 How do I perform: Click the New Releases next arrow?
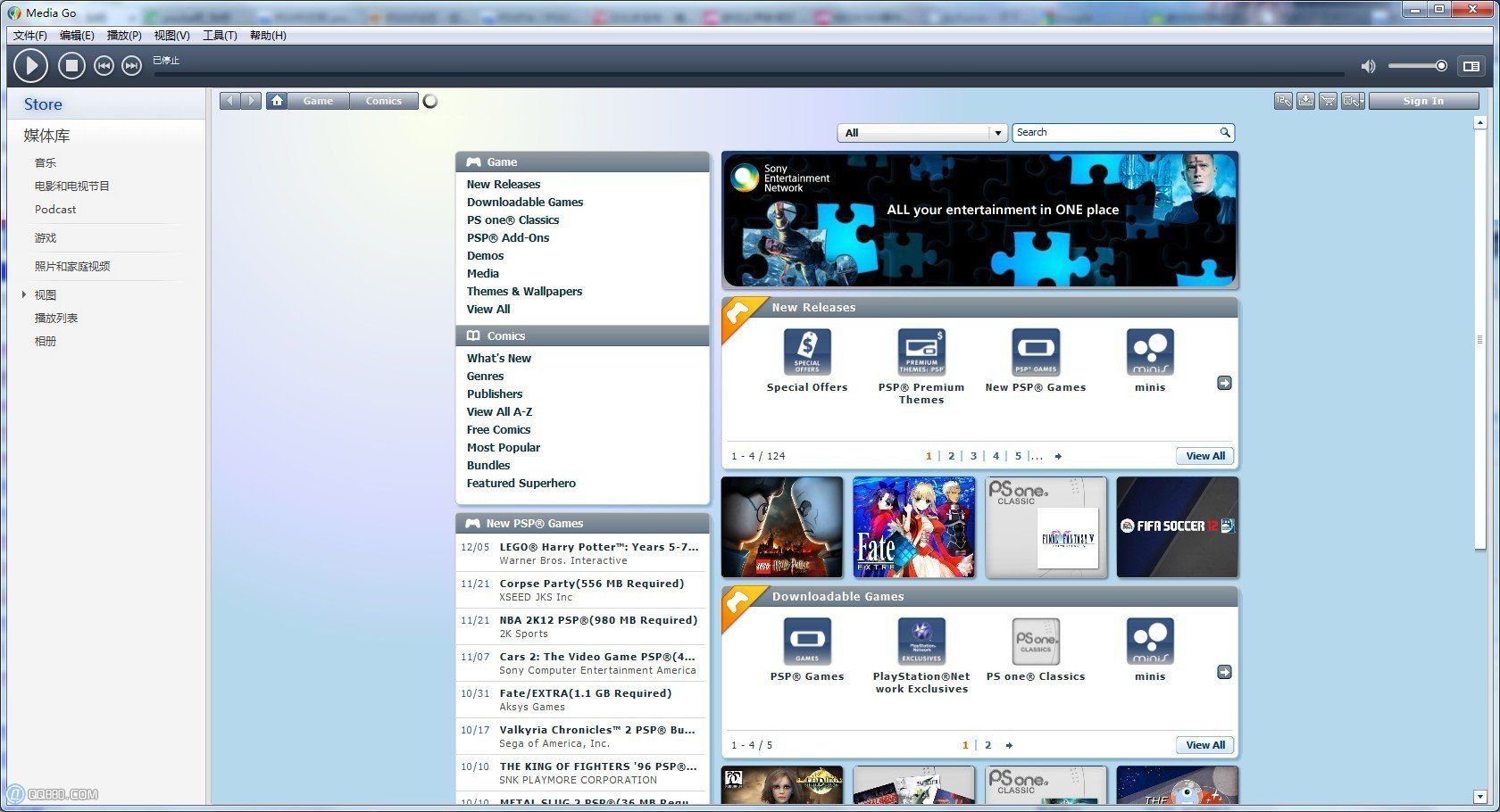pyautogui.click(x=1224, y=383)
